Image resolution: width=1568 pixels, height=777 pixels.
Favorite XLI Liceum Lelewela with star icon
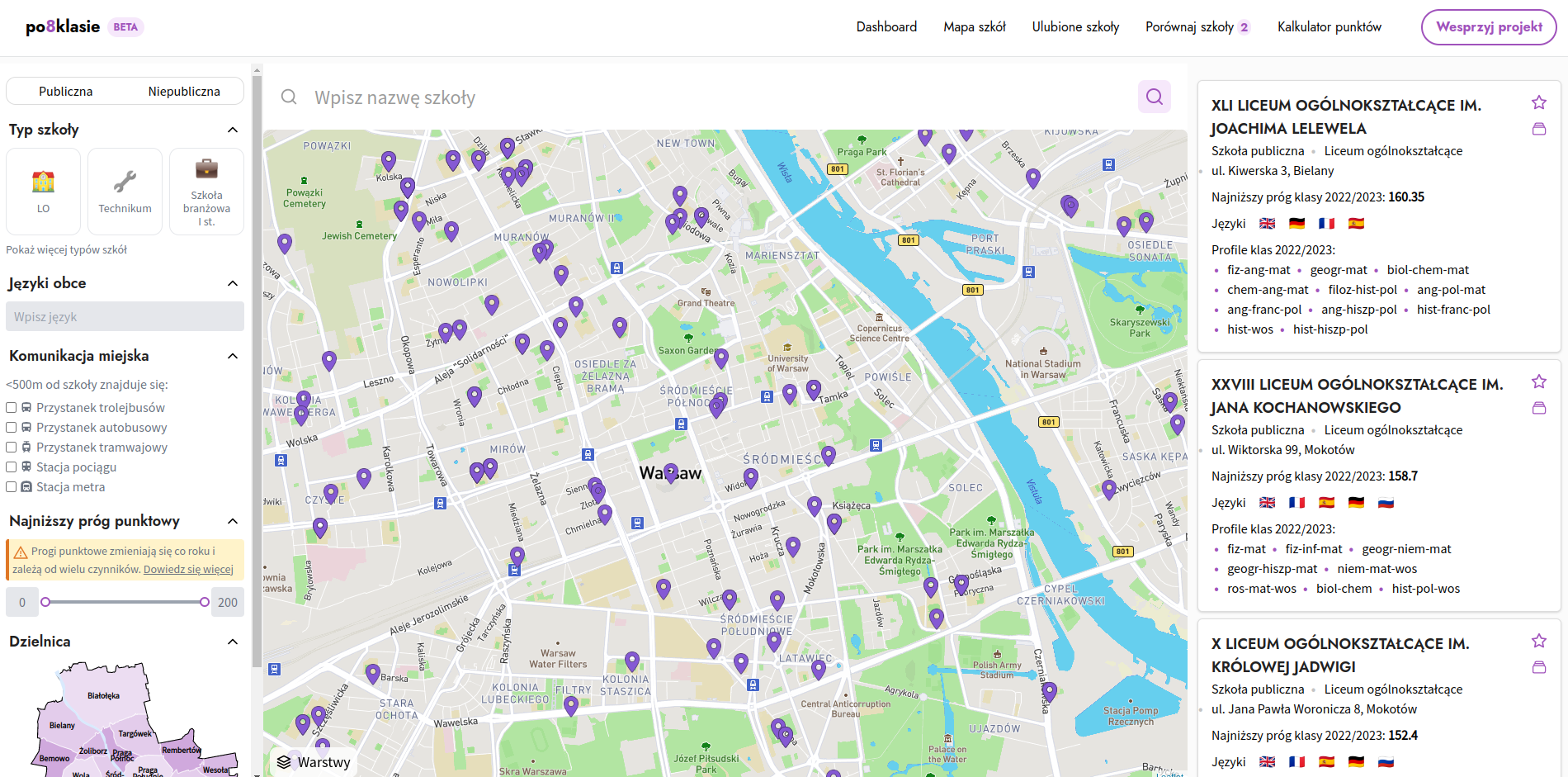[x=1538, y=103]
